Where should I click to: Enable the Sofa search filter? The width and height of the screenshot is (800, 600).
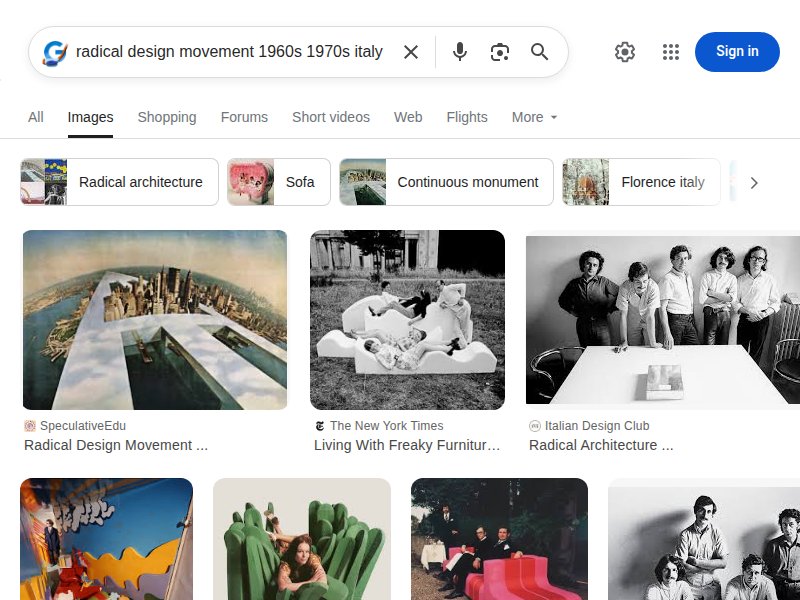tap(299, 182)
